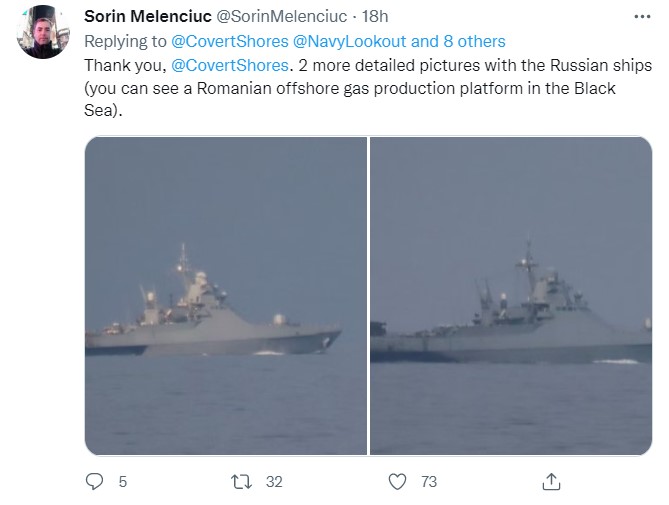
Task: Visit the @NavyLookout profile link
Action: (x=349, y=41)
